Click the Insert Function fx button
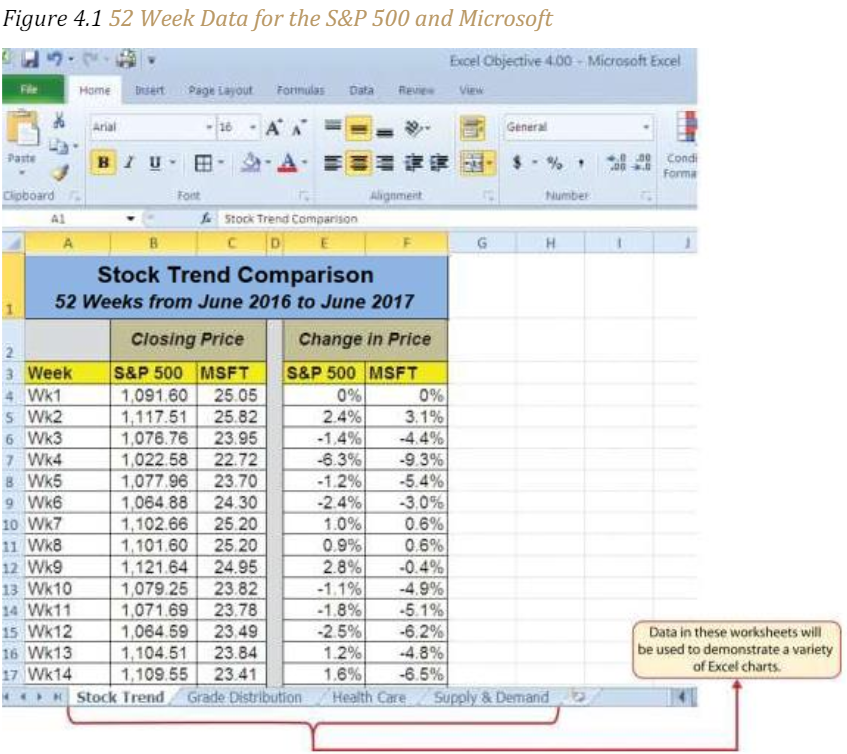Screen dimensions: 847x754 tap(206, 219)
